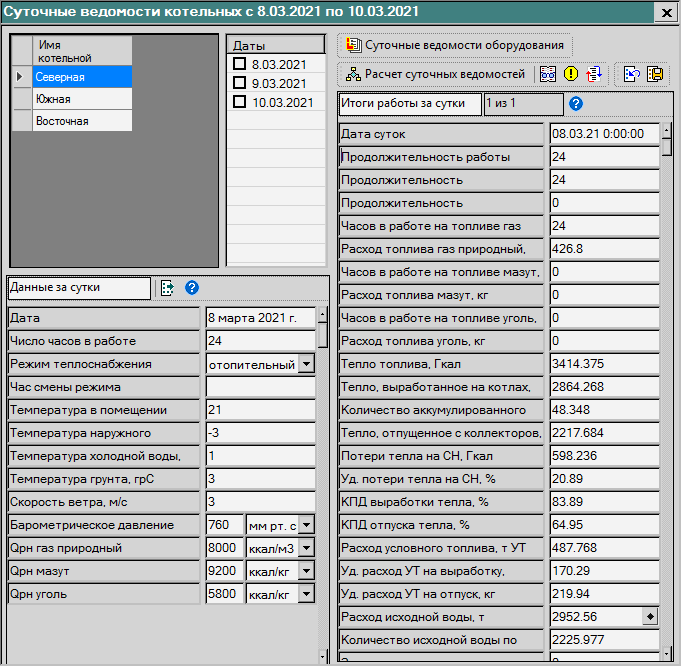Click the yellow document export icon
This screenshot has width=681, height=666.
655,74
